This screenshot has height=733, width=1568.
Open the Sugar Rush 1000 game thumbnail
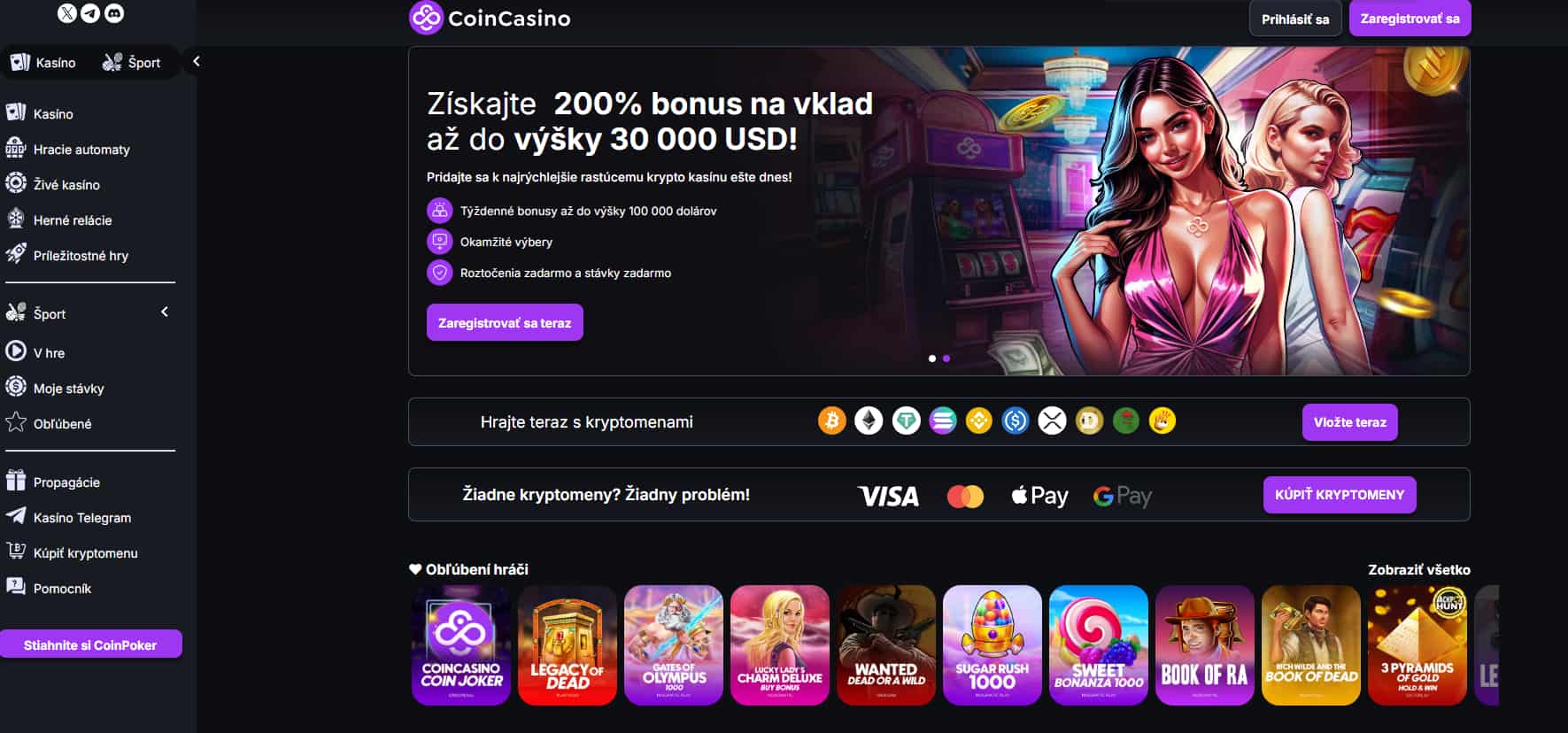[x=993, y=645]
